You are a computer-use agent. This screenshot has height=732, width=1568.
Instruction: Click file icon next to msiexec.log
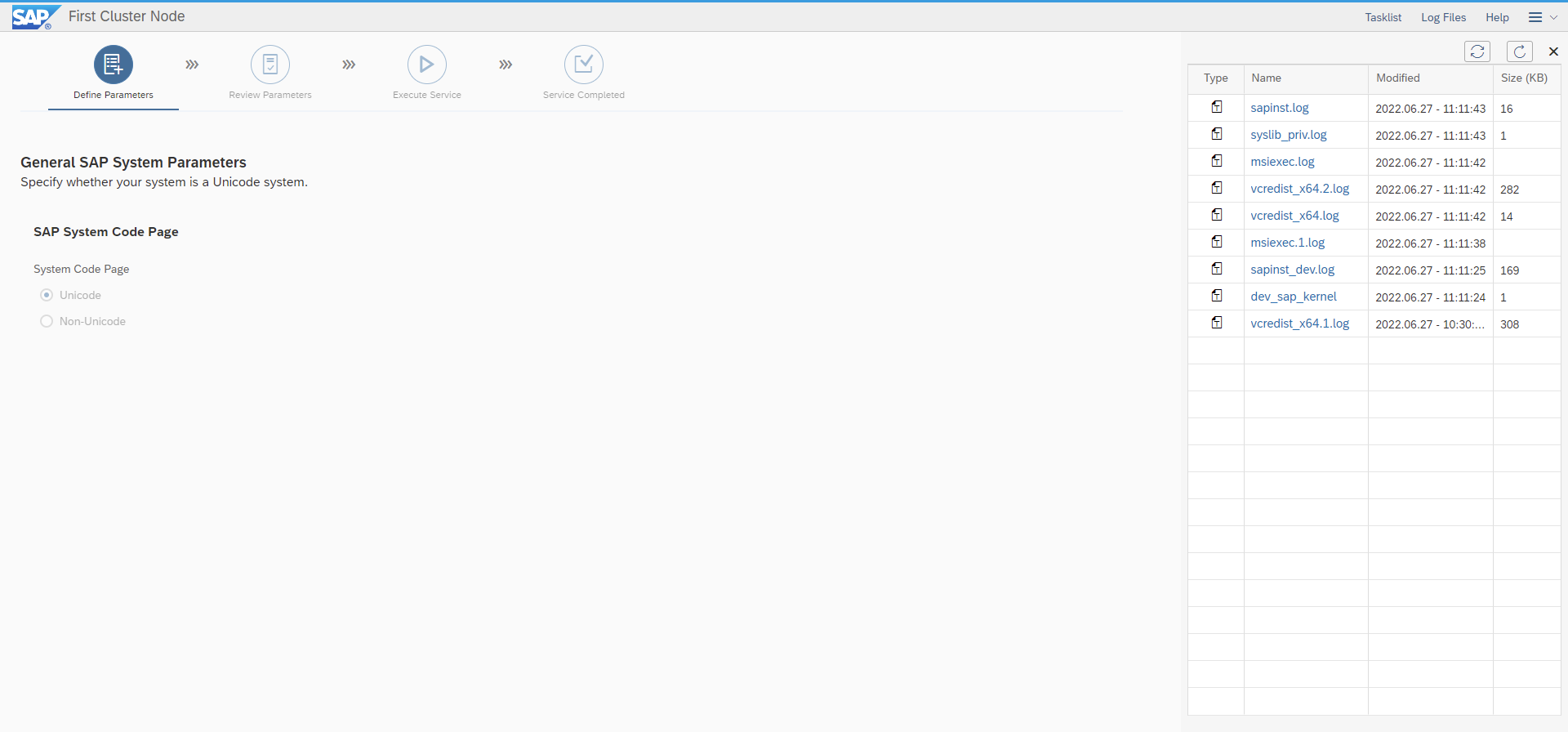click(x=1217, y=161)
